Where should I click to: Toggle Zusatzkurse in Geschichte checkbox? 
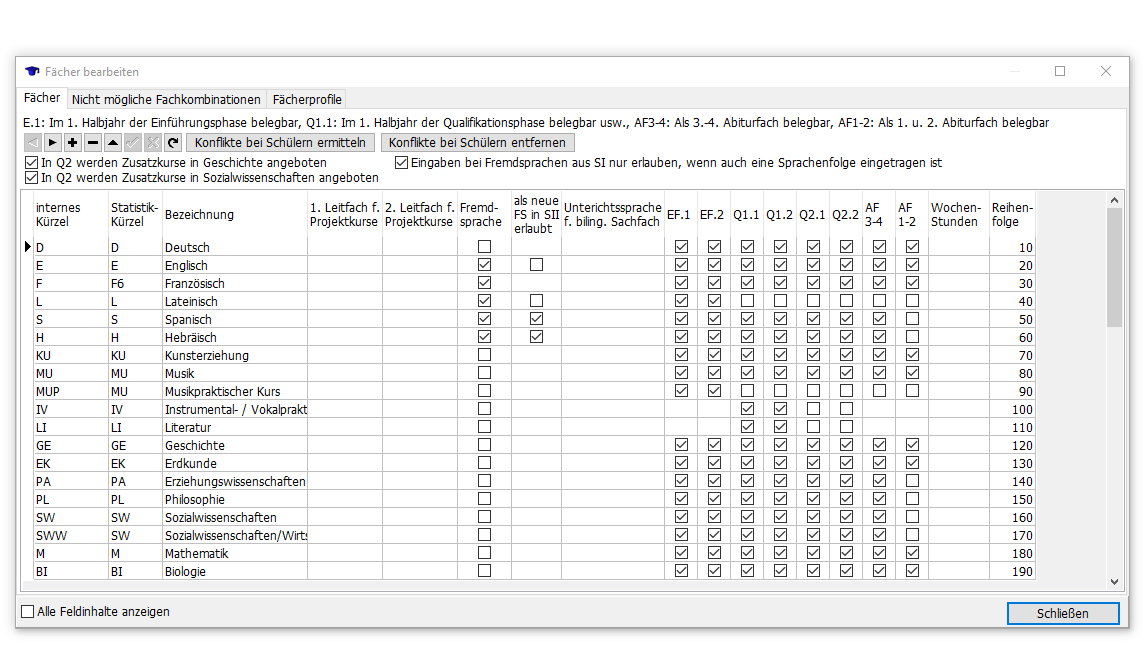pos(31,163)
